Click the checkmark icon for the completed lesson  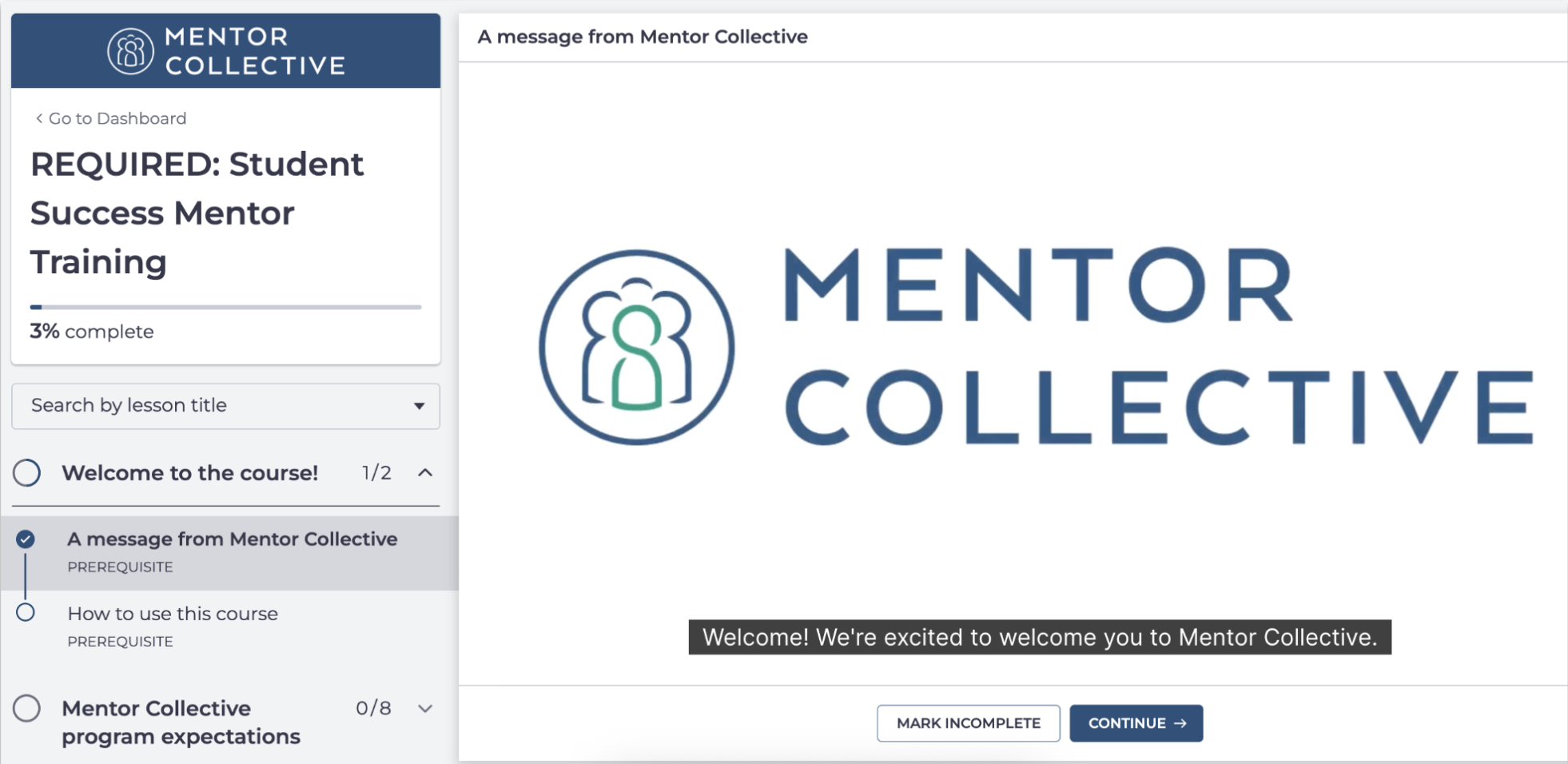26,539
